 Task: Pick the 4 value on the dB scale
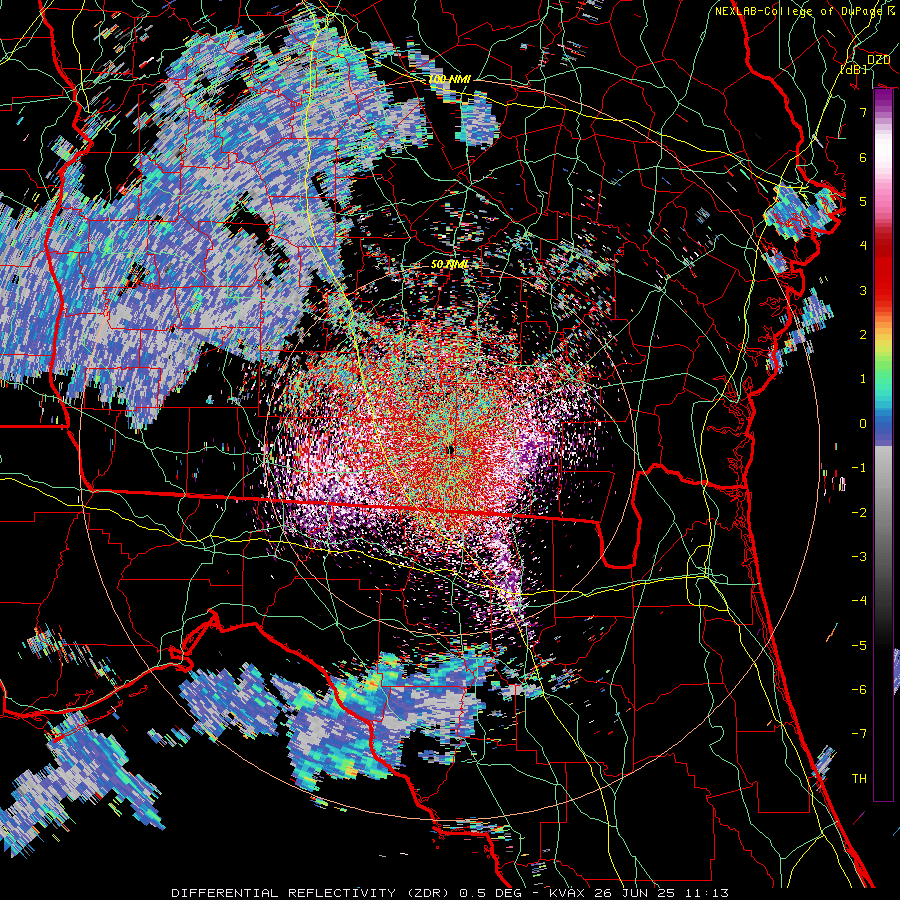[x=863, y=246]
